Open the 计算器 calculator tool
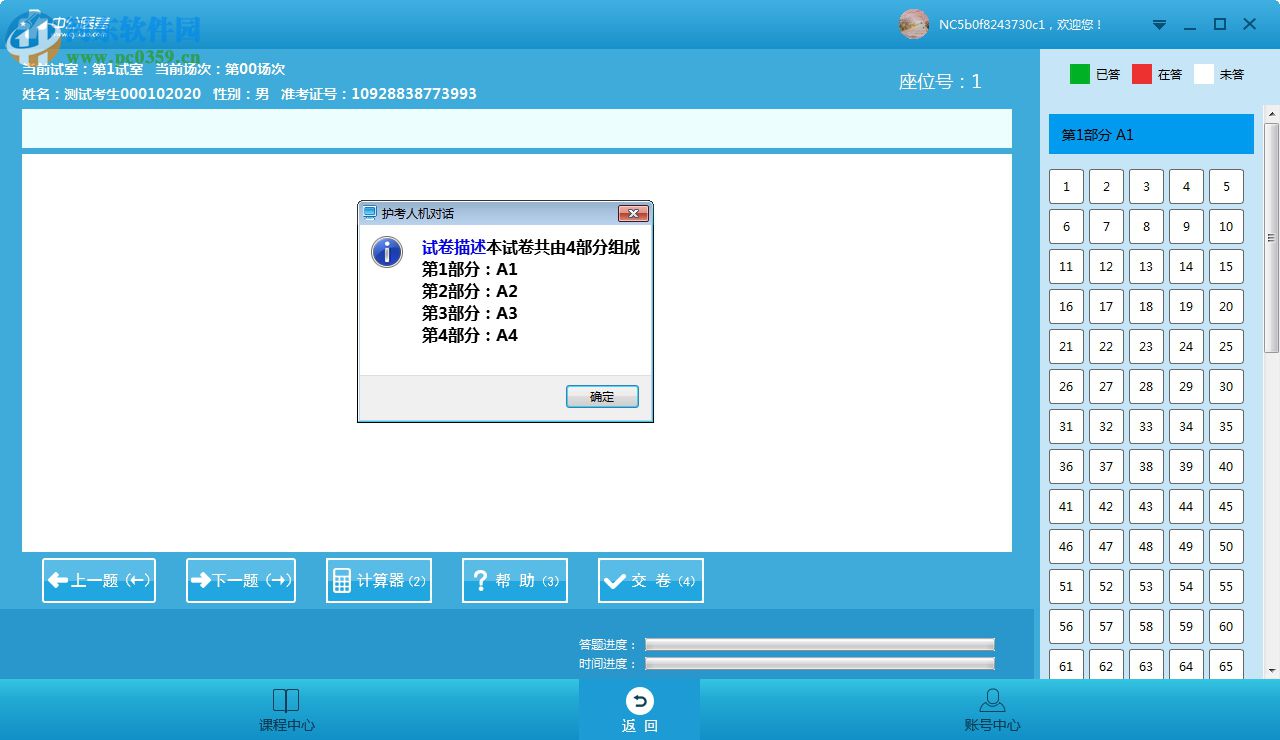This screenshot has height=740, width=1280. click(379, 580)
